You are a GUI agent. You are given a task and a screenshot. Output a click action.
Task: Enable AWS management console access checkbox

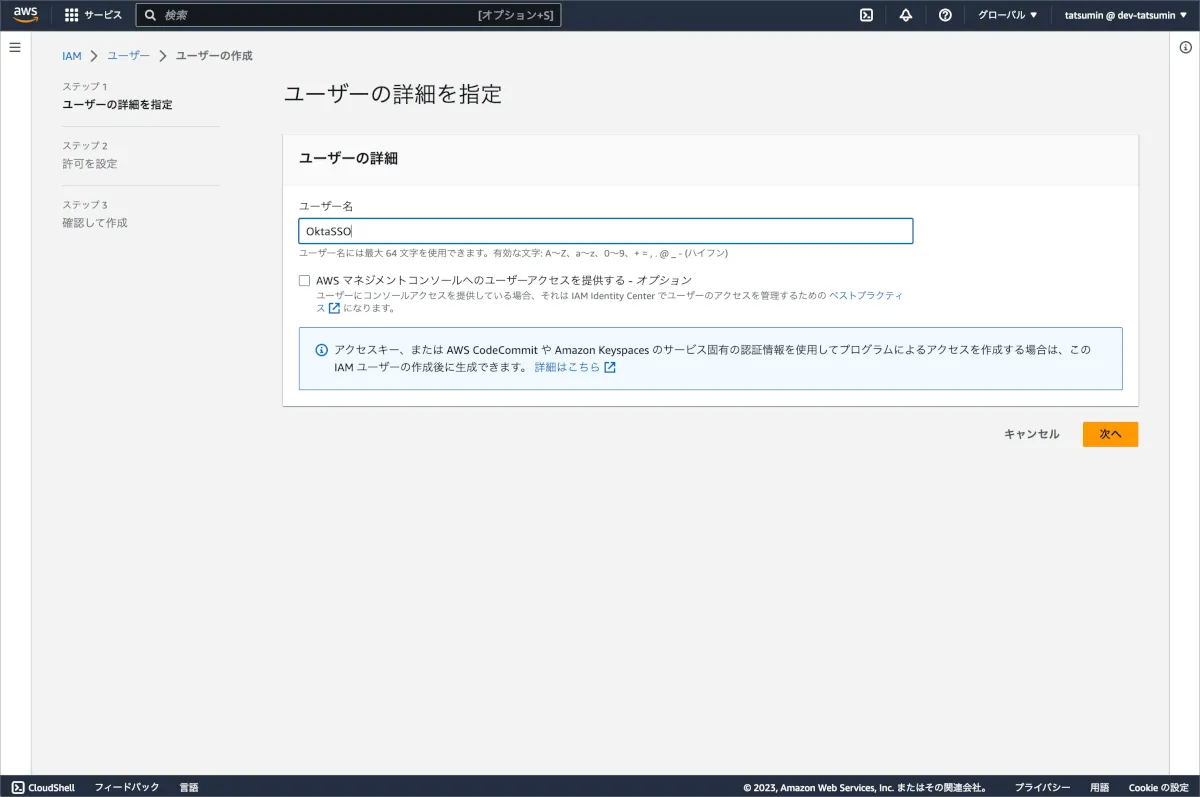[x=305, y=281]
